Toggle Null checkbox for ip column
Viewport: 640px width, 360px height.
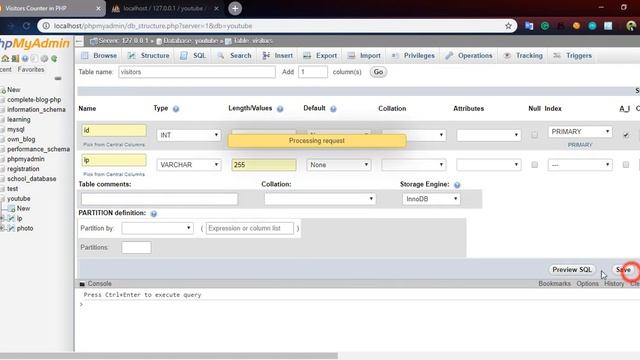coord(534,165)
